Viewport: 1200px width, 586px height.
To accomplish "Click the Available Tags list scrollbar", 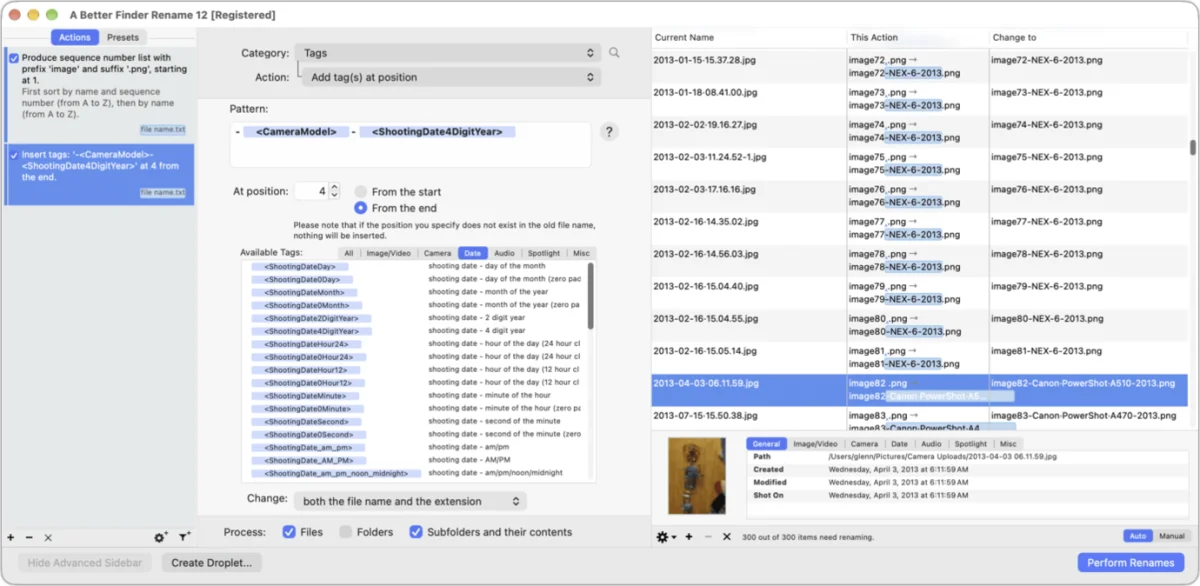I will pyautogui.click(x=591, y=297).
